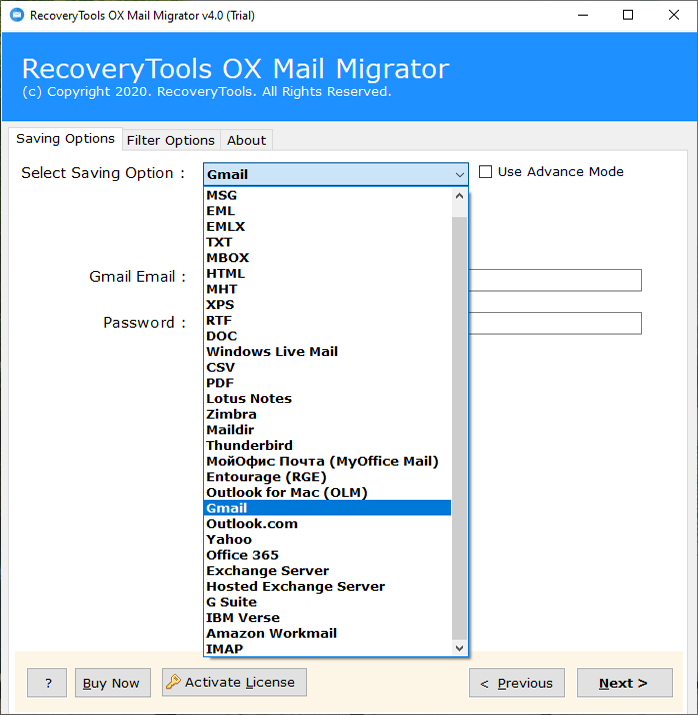Select Zimbra saving option
Viewport: 698px width, 715px height.
click(x=327, y=414)
